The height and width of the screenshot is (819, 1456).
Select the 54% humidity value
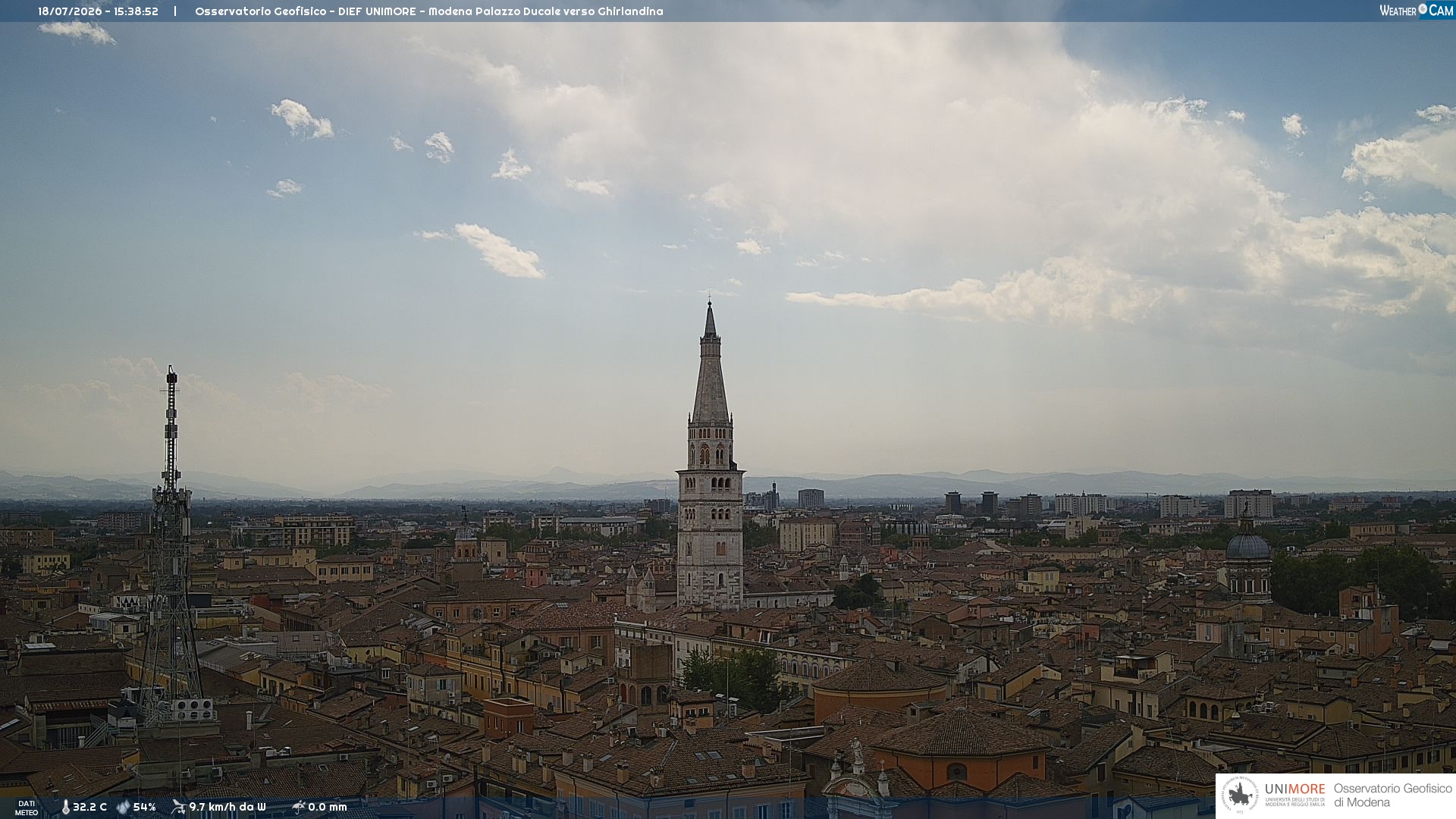144,807
